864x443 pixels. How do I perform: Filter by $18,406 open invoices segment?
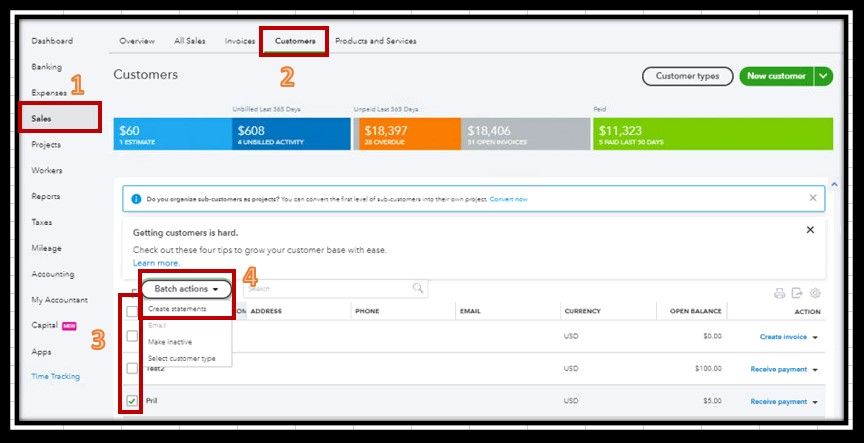(x=525, y=134)
